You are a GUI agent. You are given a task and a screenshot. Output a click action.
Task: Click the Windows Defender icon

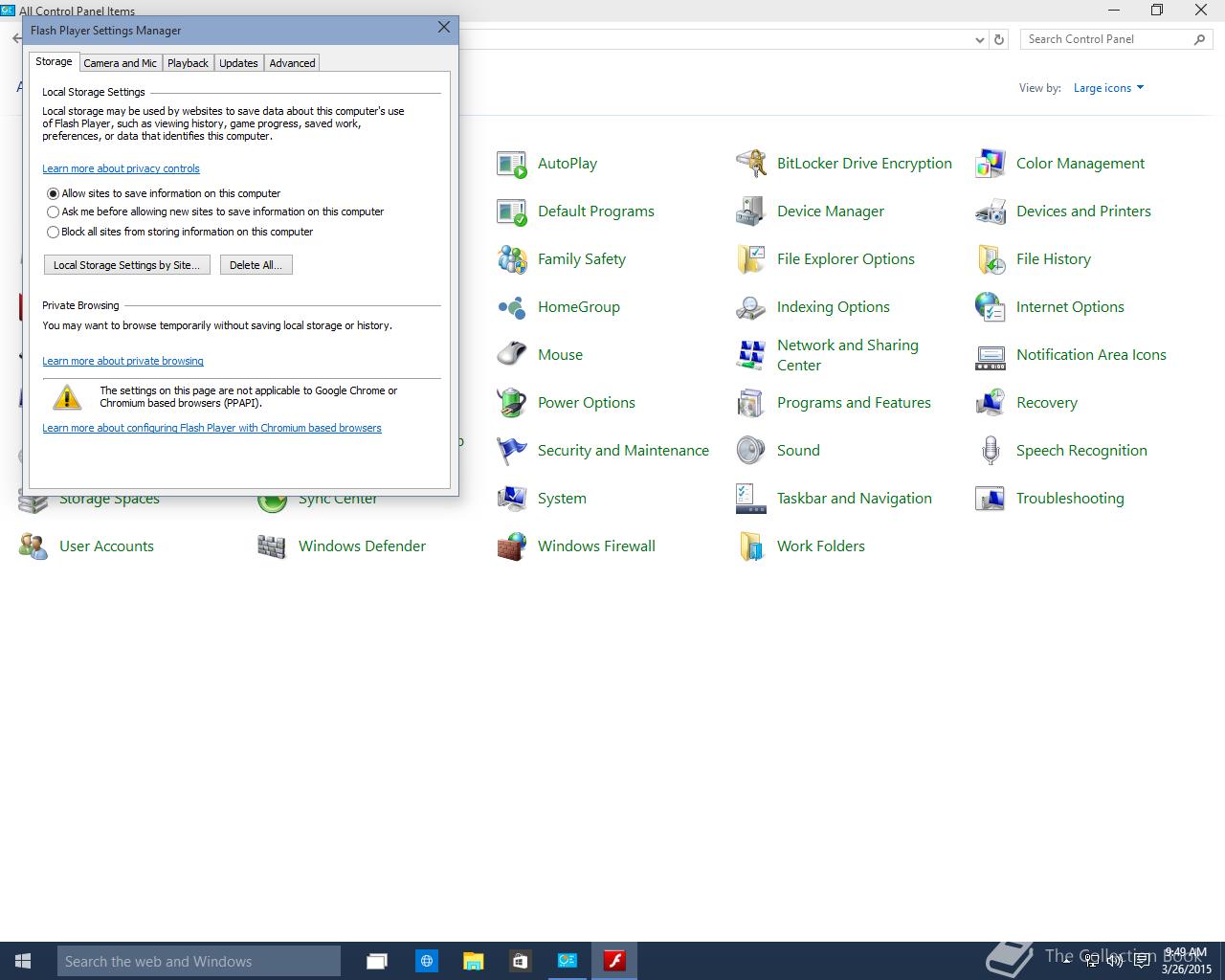tap(273, 546)
